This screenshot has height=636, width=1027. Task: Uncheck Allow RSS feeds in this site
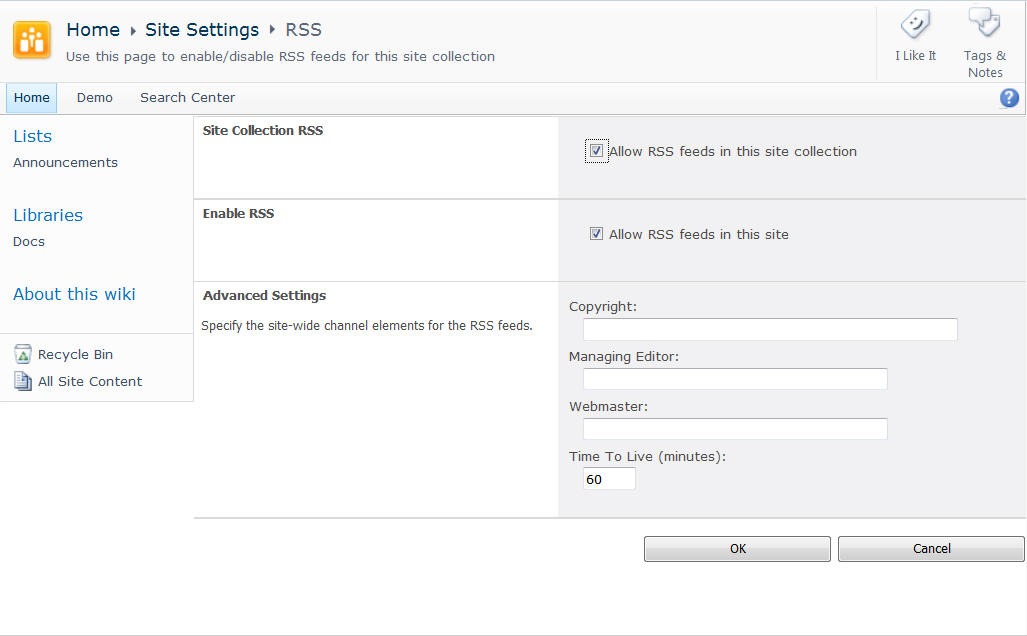pos(596,233)
